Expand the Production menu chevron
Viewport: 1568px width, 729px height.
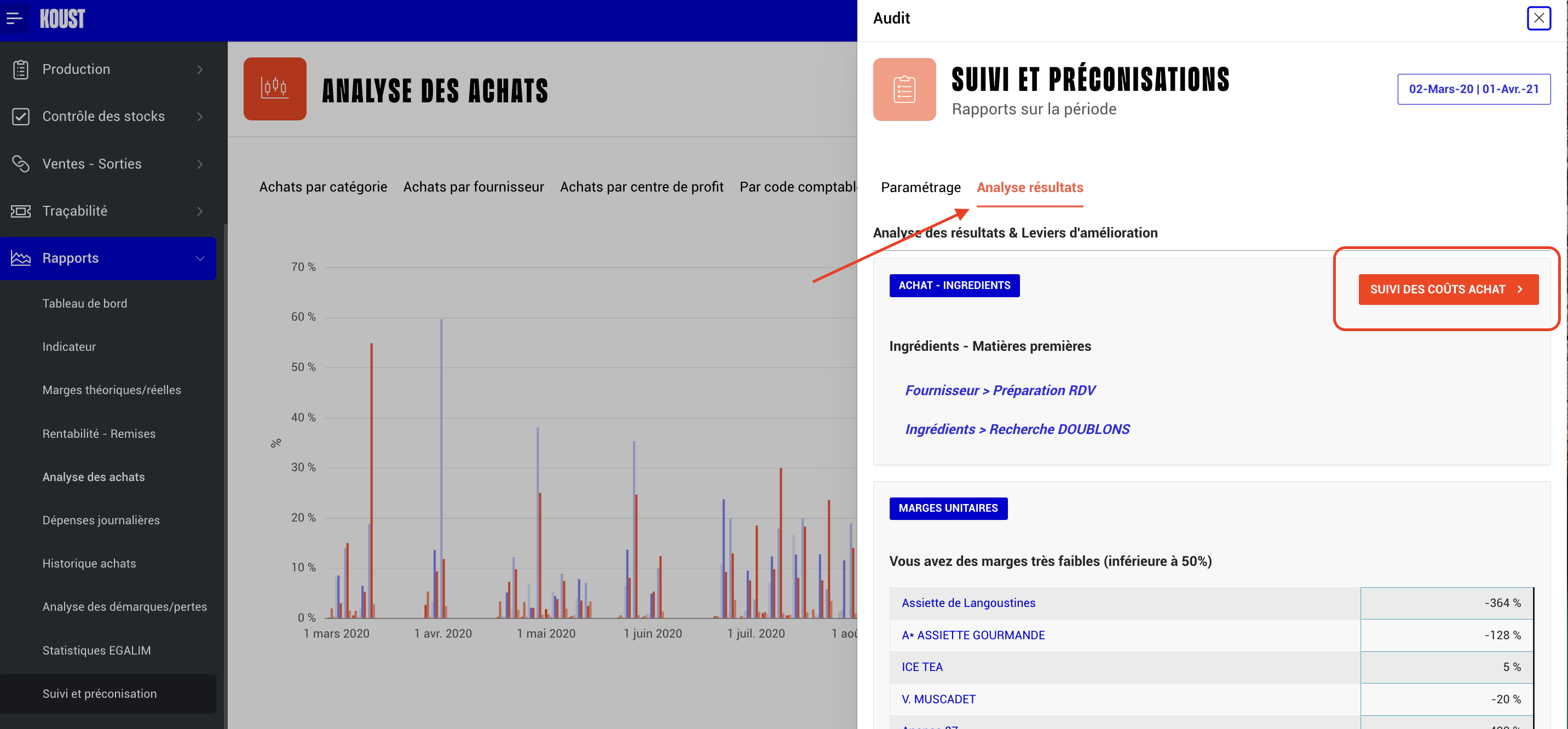tap(200, 70)
